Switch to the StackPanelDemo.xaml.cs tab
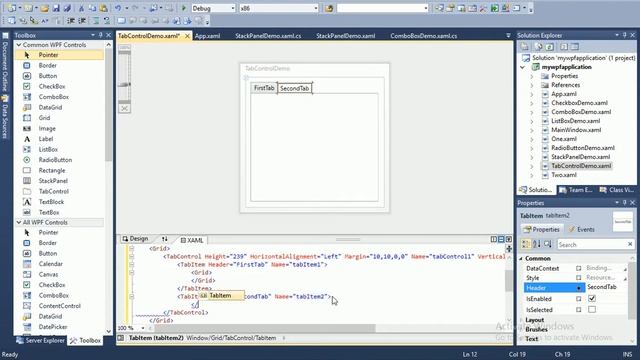Screen dimensions: 640x360 268,36
